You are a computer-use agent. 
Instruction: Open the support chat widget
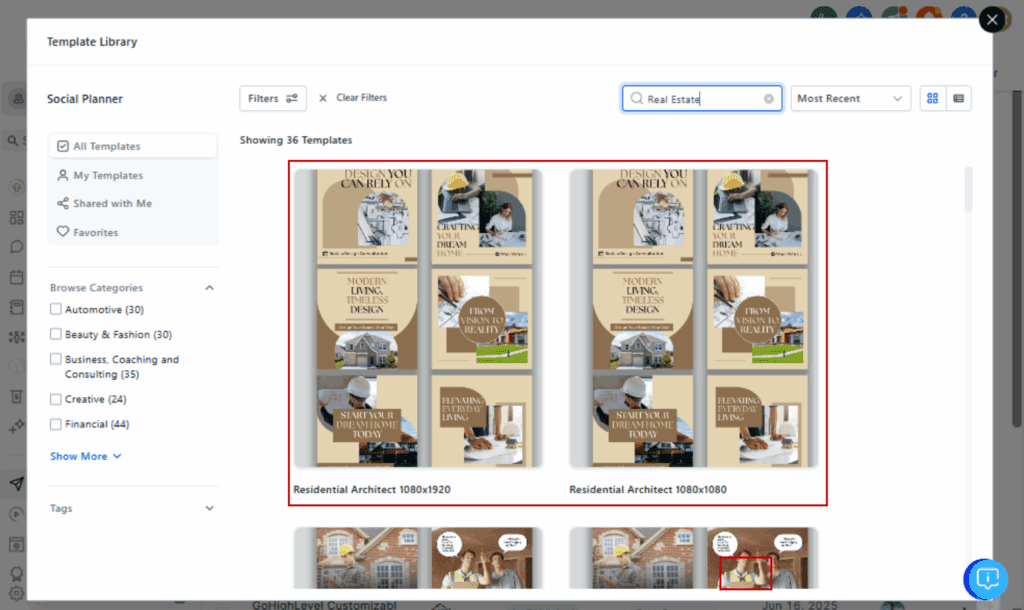[987, 579]
